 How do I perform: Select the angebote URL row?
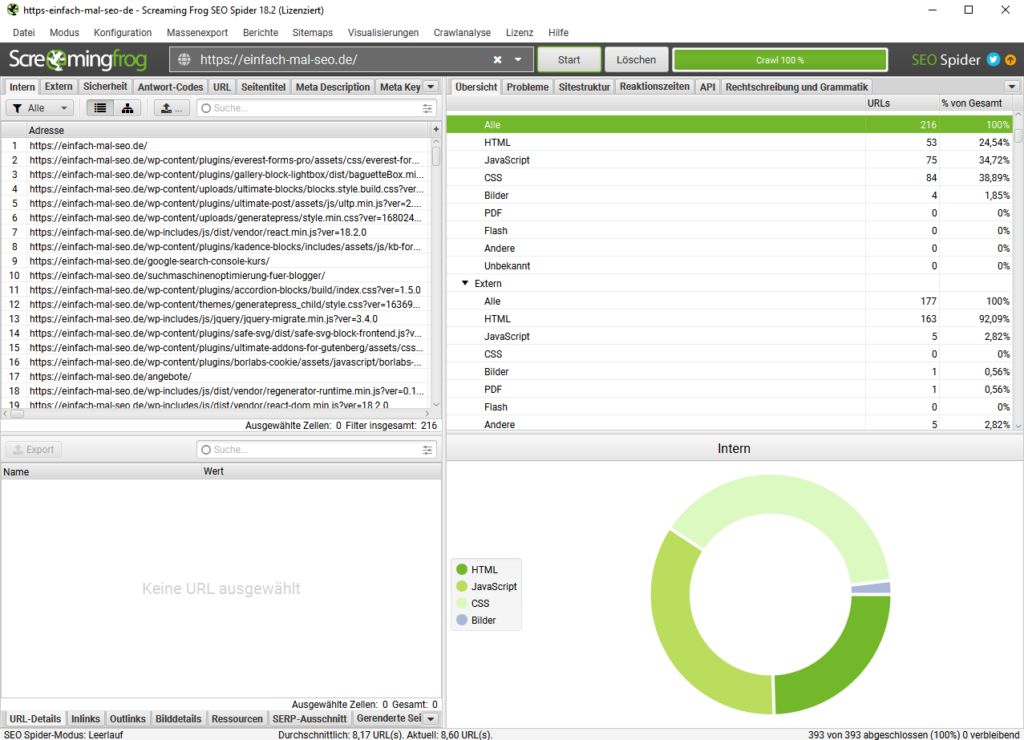click(216, 377)
